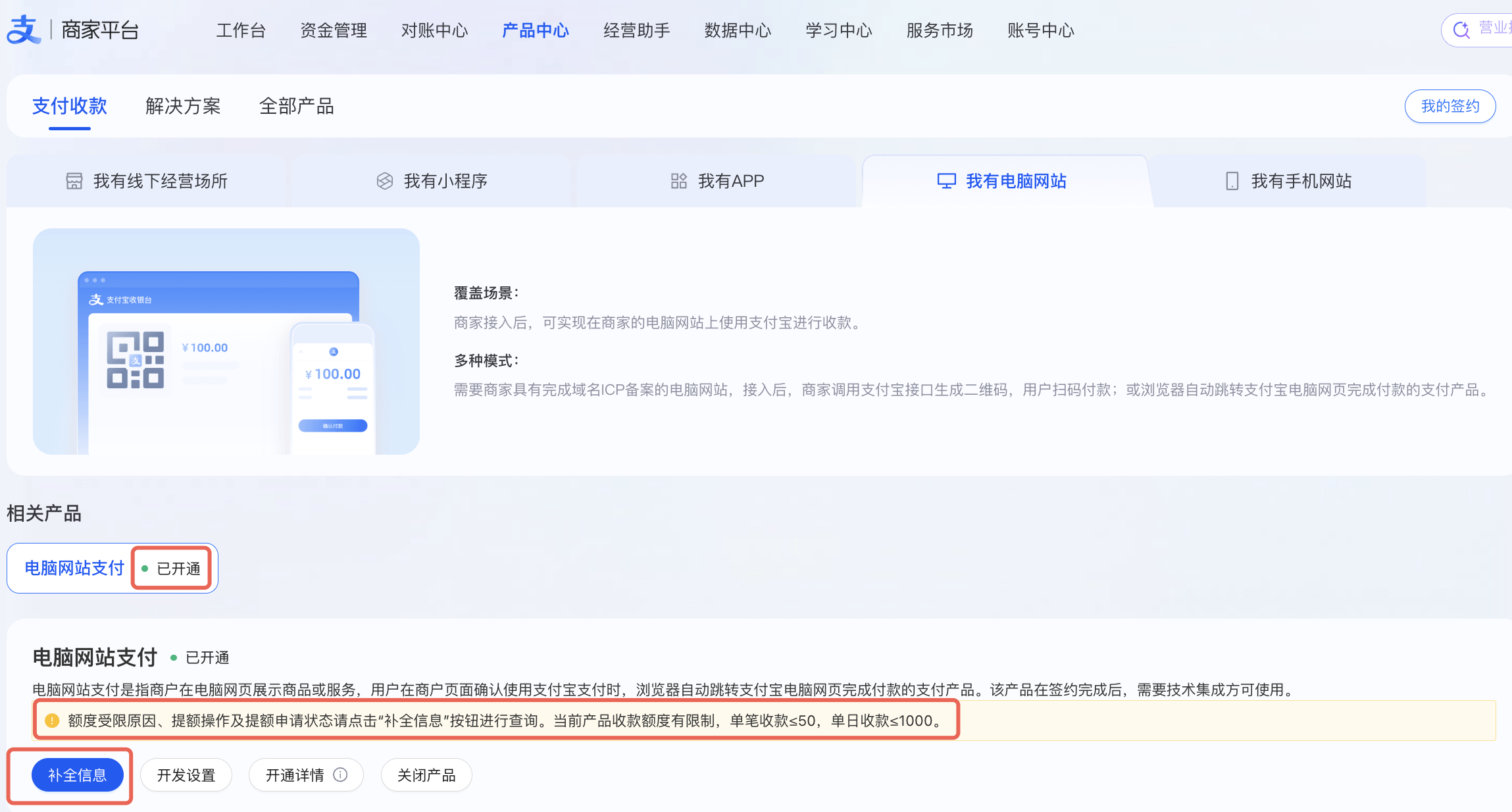Click the phone icon beside 我有手机网站

[x=1232, y=181]
